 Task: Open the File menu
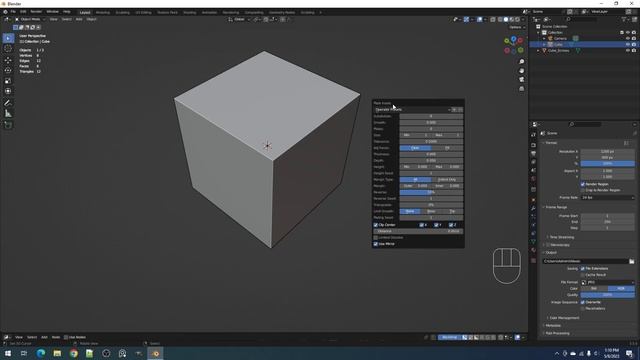13,12
